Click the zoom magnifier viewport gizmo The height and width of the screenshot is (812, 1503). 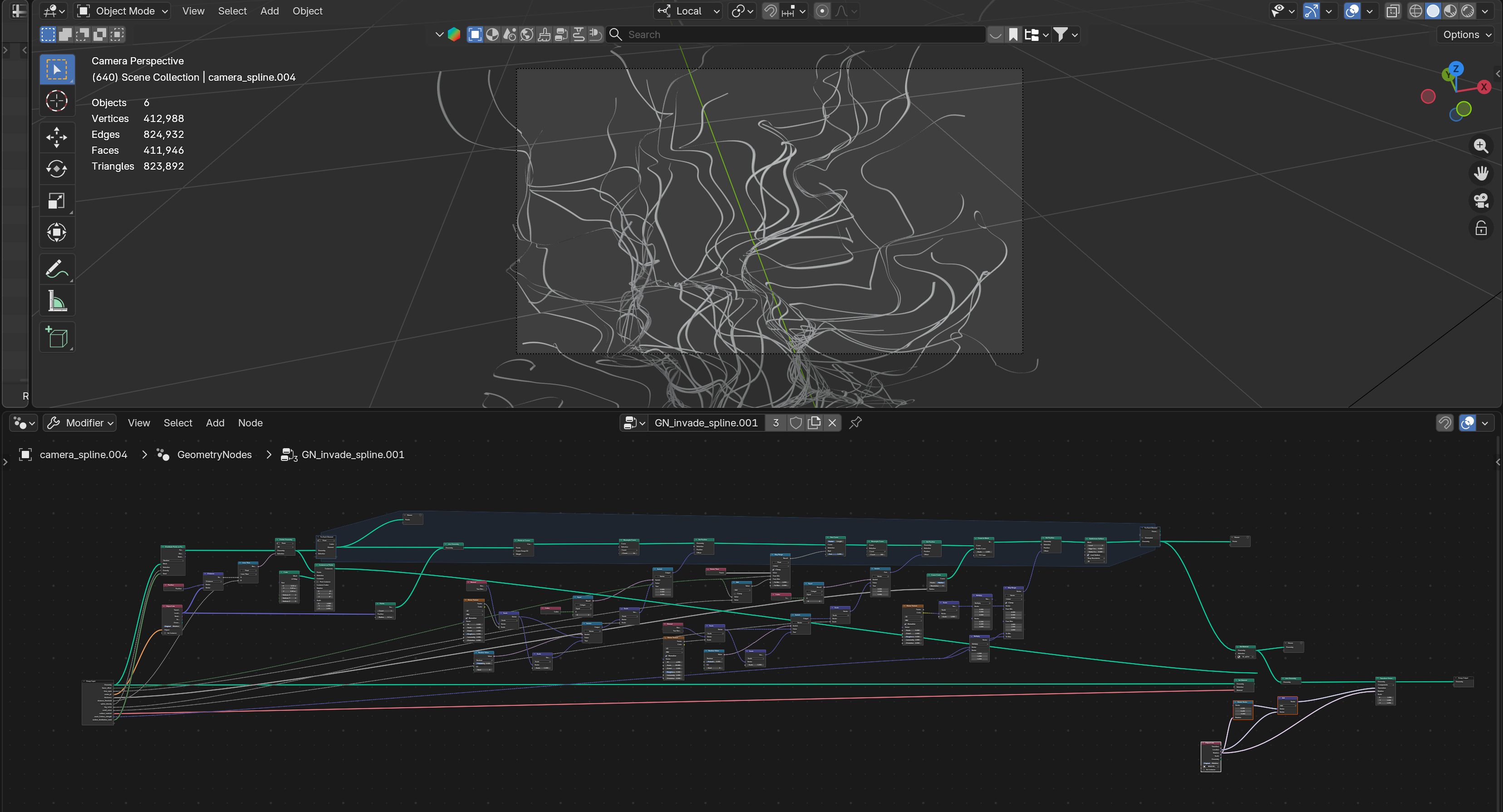(x=1481, y=145)
